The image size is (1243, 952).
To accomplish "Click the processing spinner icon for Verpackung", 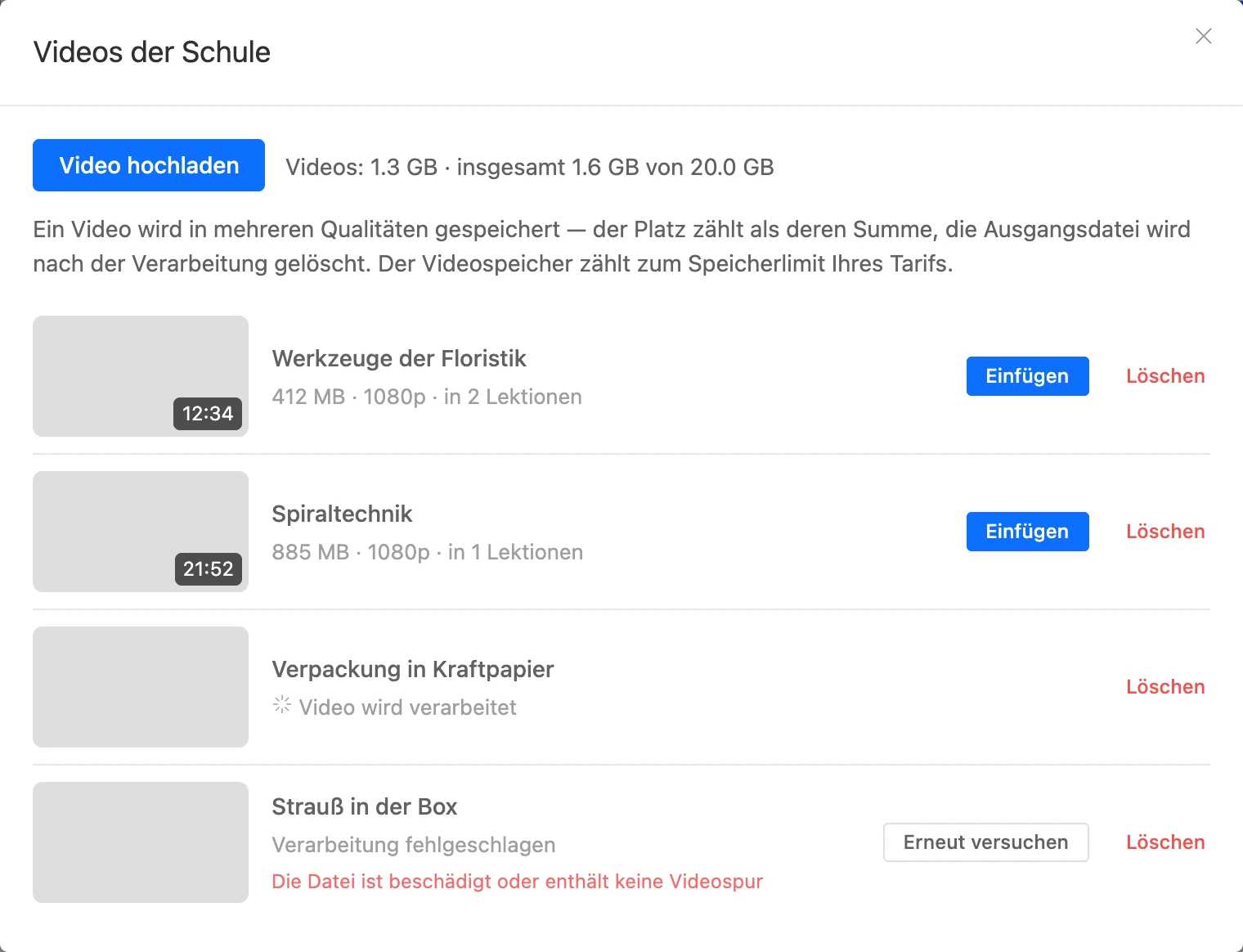I will 282,705.
